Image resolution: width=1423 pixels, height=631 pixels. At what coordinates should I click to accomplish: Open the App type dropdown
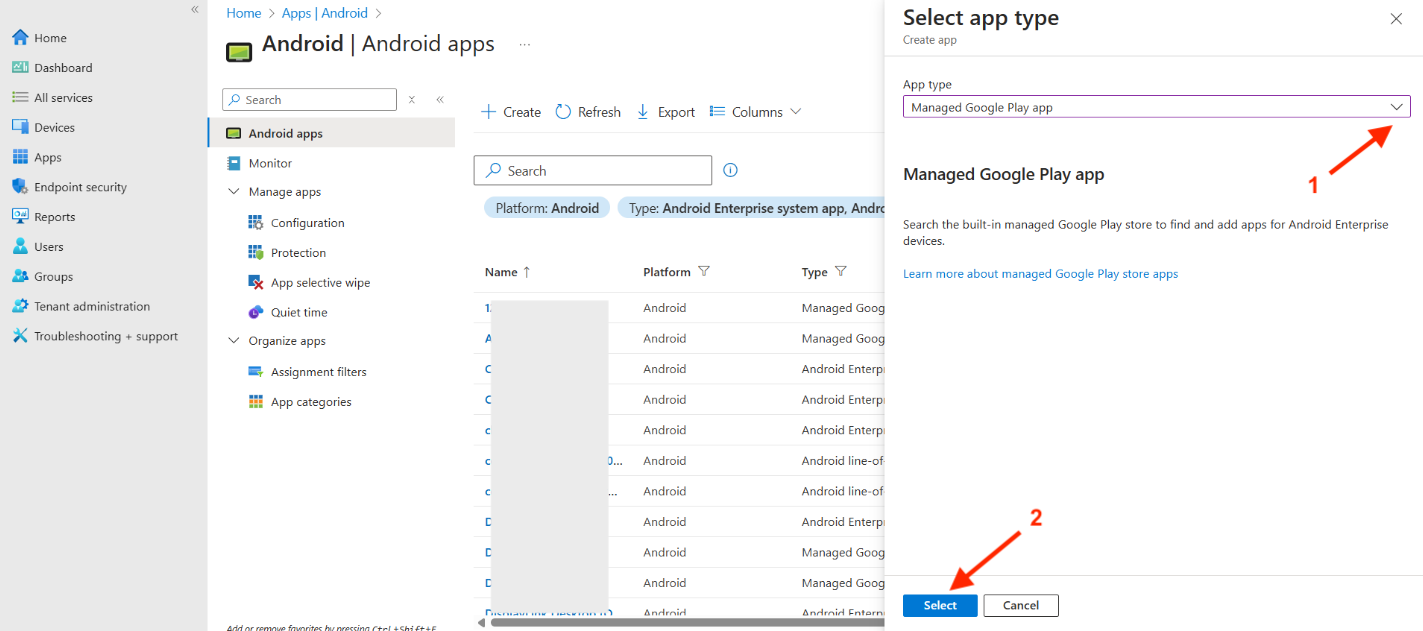pyautogui.click(x=1156, y=107)
